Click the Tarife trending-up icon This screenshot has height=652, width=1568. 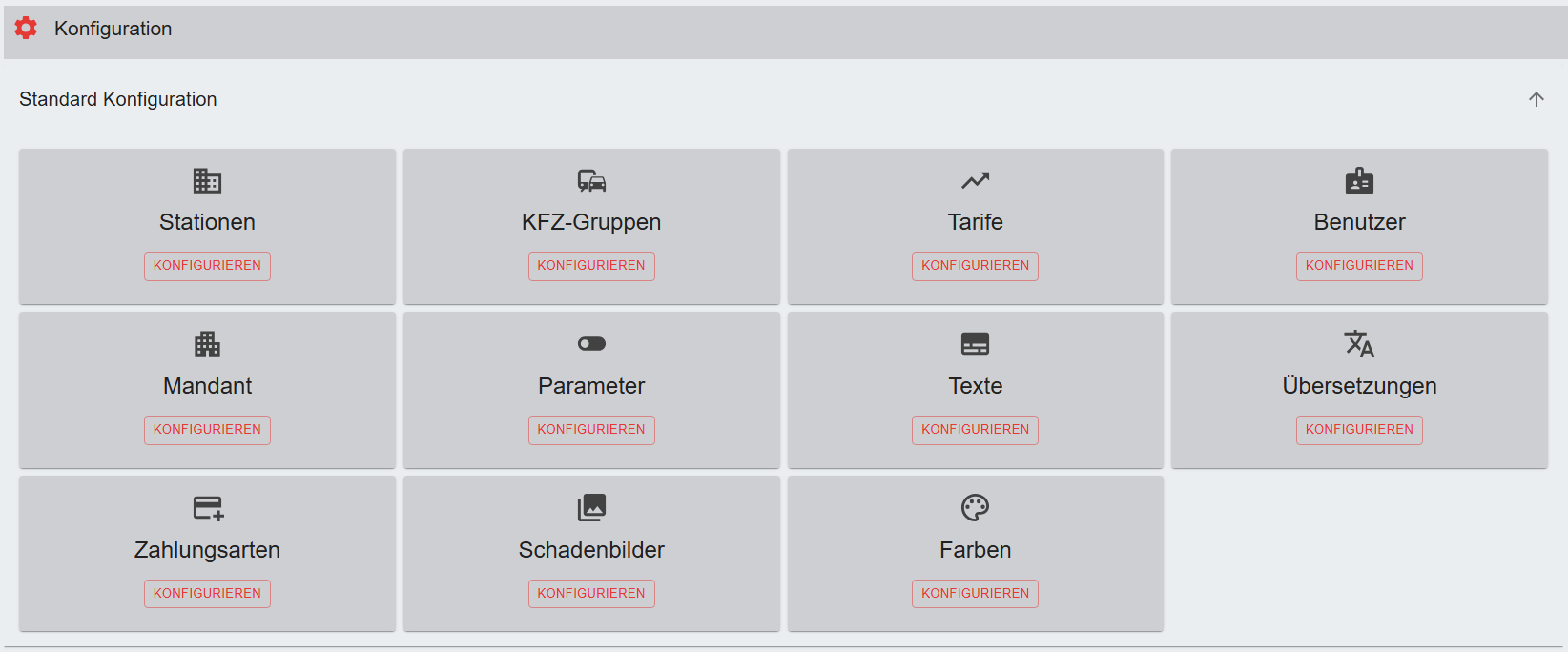tap(975, 180)
